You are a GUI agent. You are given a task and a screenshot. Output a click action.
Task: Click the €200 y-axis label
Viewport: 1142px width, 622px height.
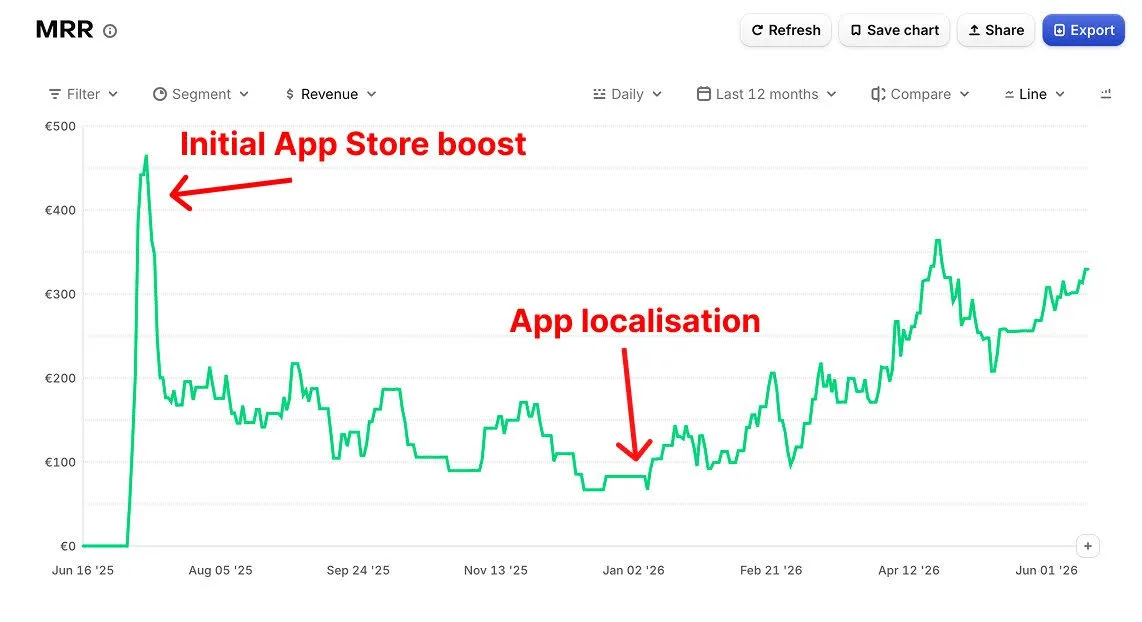pyautogui.click(x=60, y=378)
